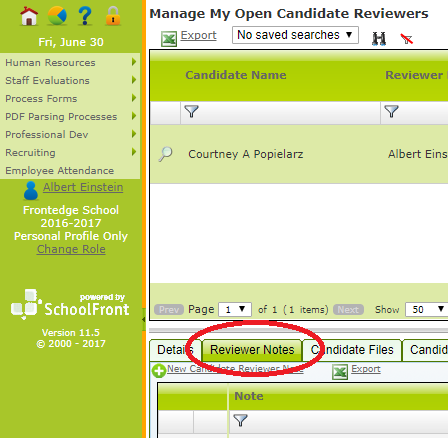View Courtney A Popielarz with the magnifier icon
The image size is (448, 438).
click(165, 154)
